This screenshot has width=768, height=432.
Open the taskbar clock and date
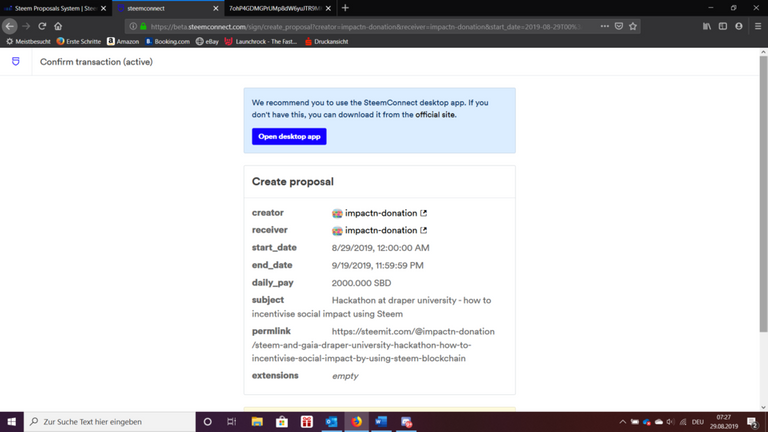pos(724,422)
